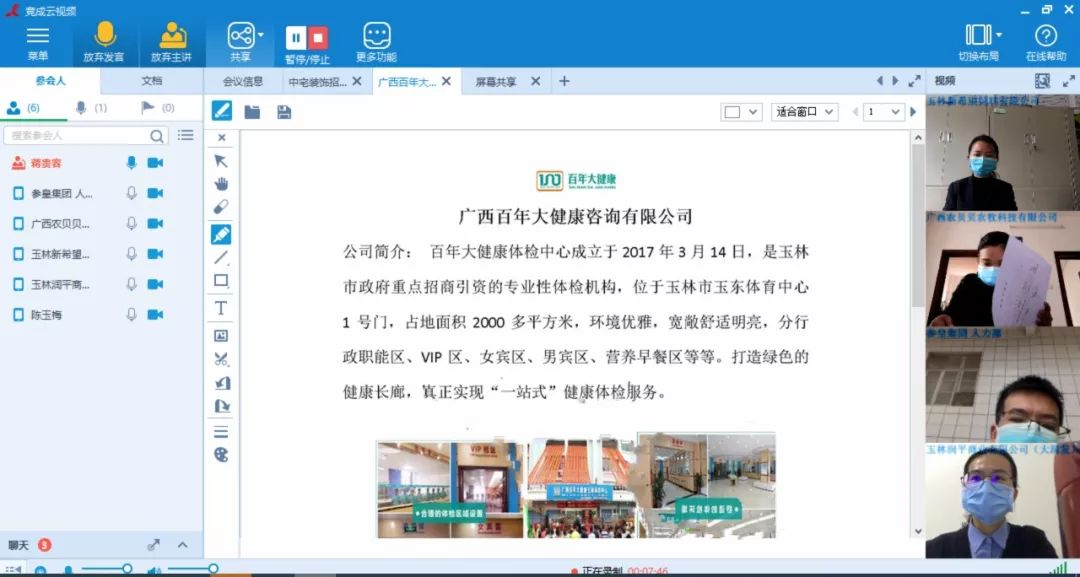Screen dimensions: 1080x577
Task: Open a document with the folder icon
Action: coord(252,112)
